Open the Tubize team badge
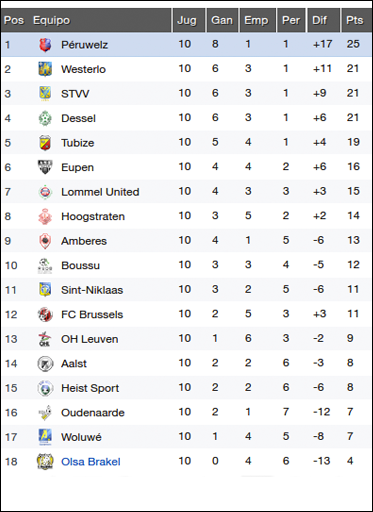373x512 pixels. coord(45,143)
